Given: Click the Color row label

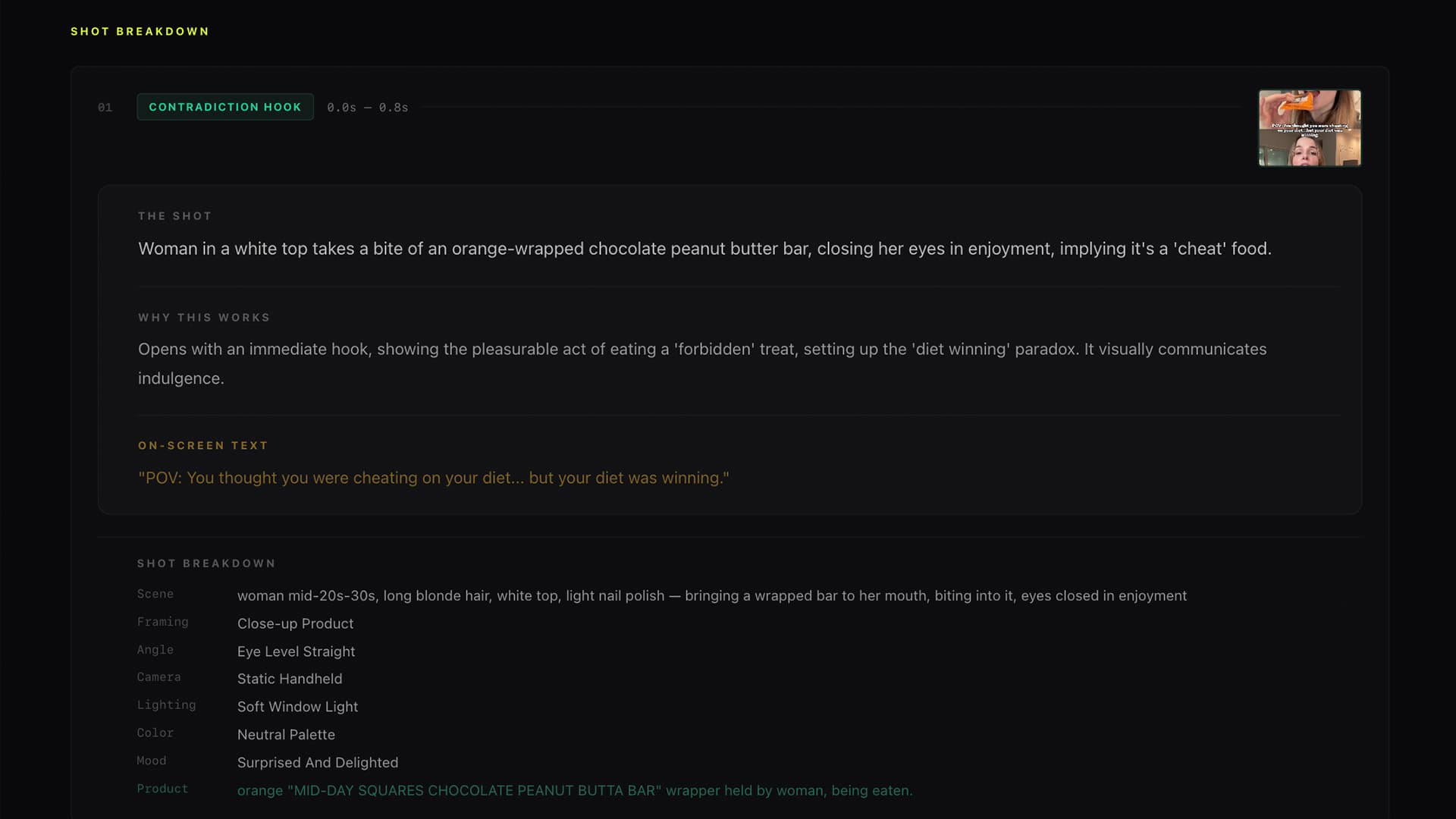Looking at the screenshot, I should click(x=155, y=733).
